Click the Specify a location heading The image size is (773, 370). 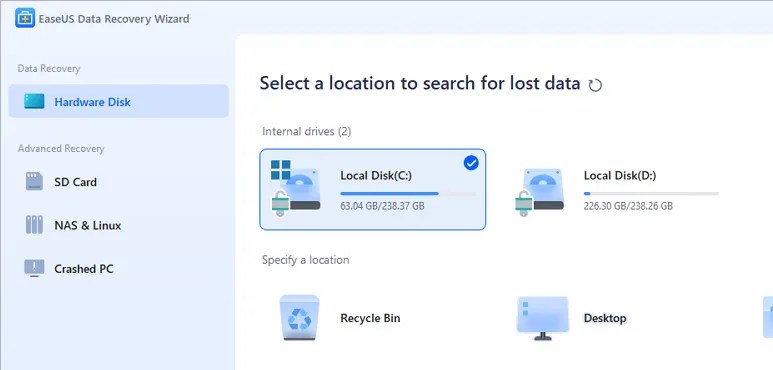[305, 260]
